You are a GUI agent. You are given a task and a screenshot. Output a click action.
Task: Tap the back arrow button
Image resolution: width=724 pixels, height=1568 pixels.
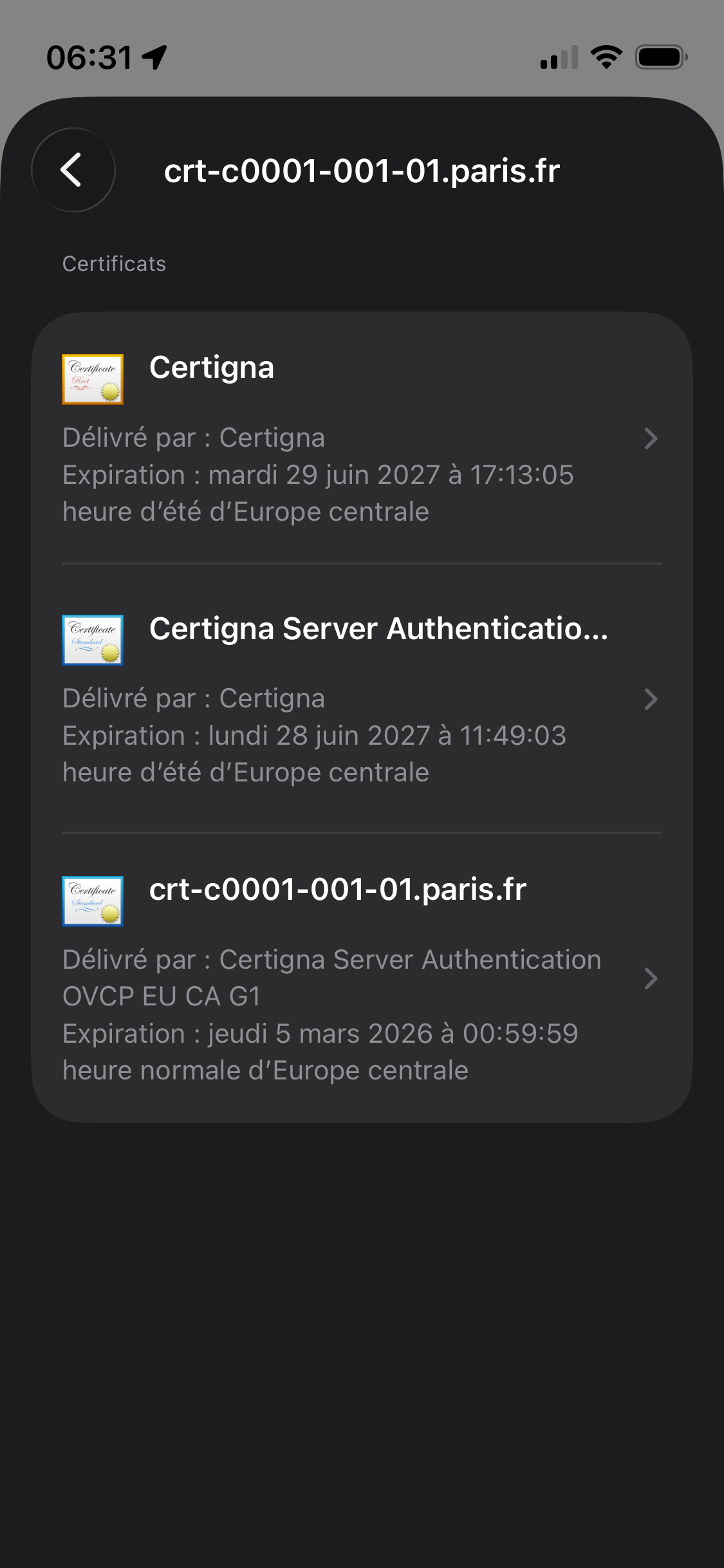point(73,170)
